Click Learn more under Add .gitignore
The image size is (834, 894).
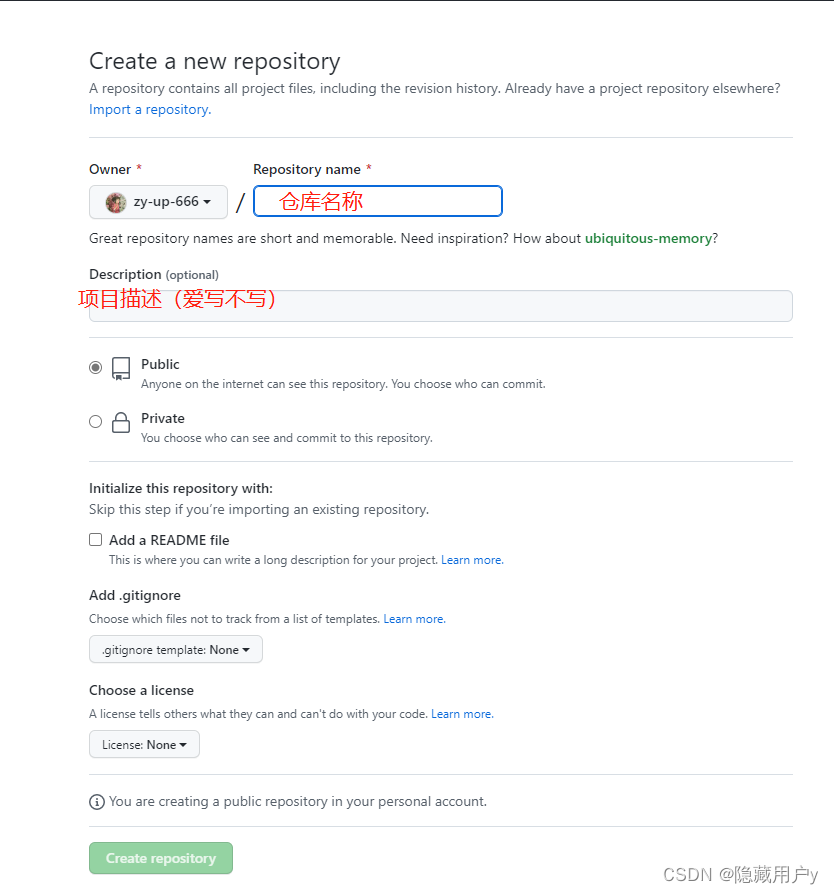pos(413,619)
